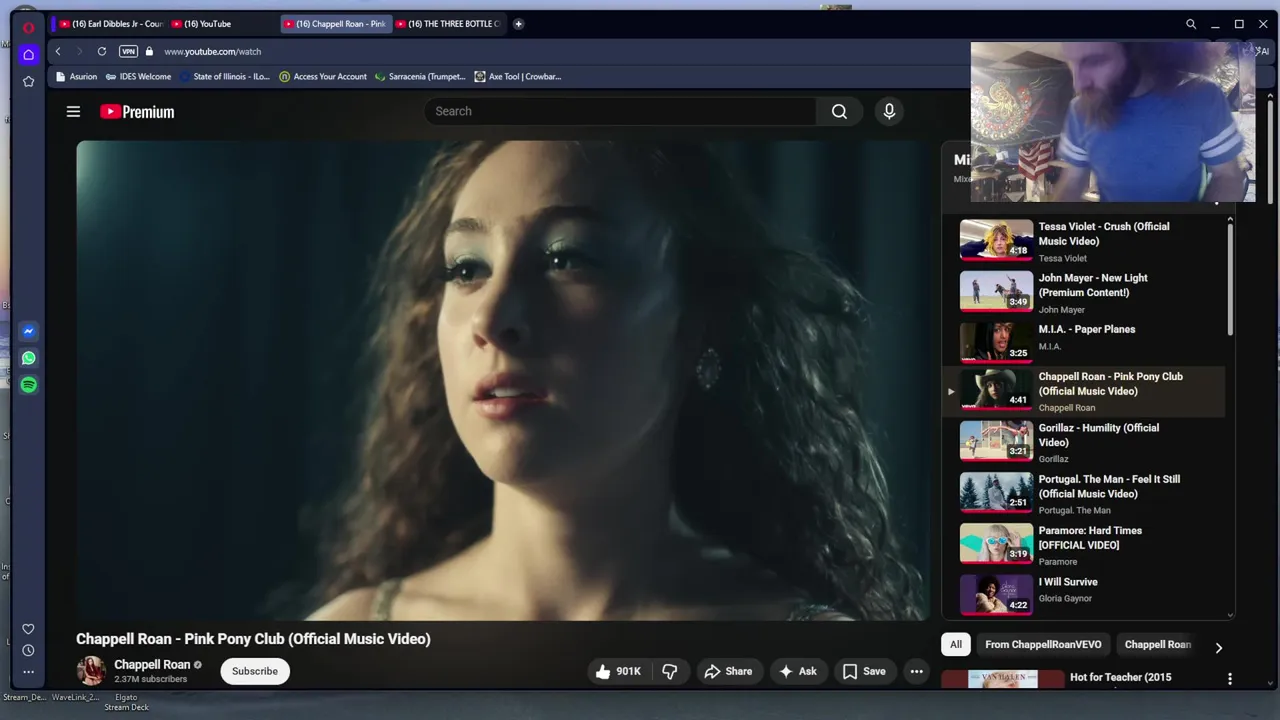
Task: Click the main video player
Action: pos(503,380)
